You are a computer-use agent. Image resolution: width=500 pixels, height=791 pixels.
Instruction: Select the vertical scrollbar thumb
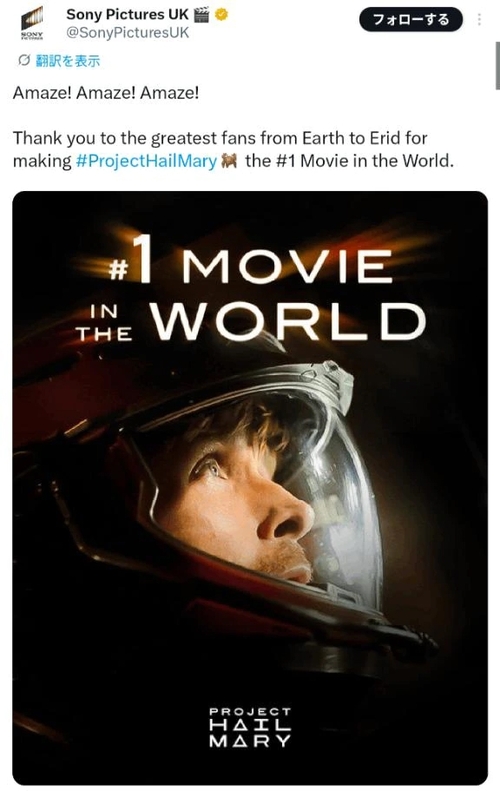click(497, 66)
